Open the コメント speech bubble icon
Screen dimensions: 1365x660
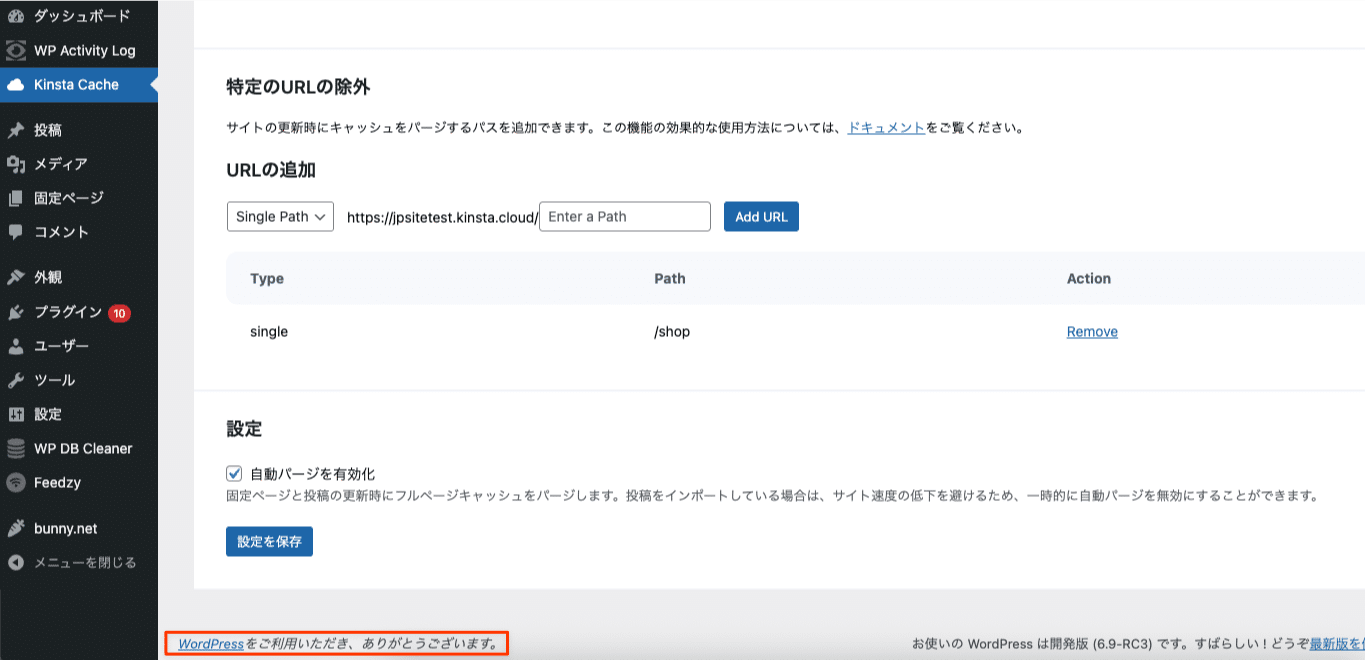(x=18, y=231)
